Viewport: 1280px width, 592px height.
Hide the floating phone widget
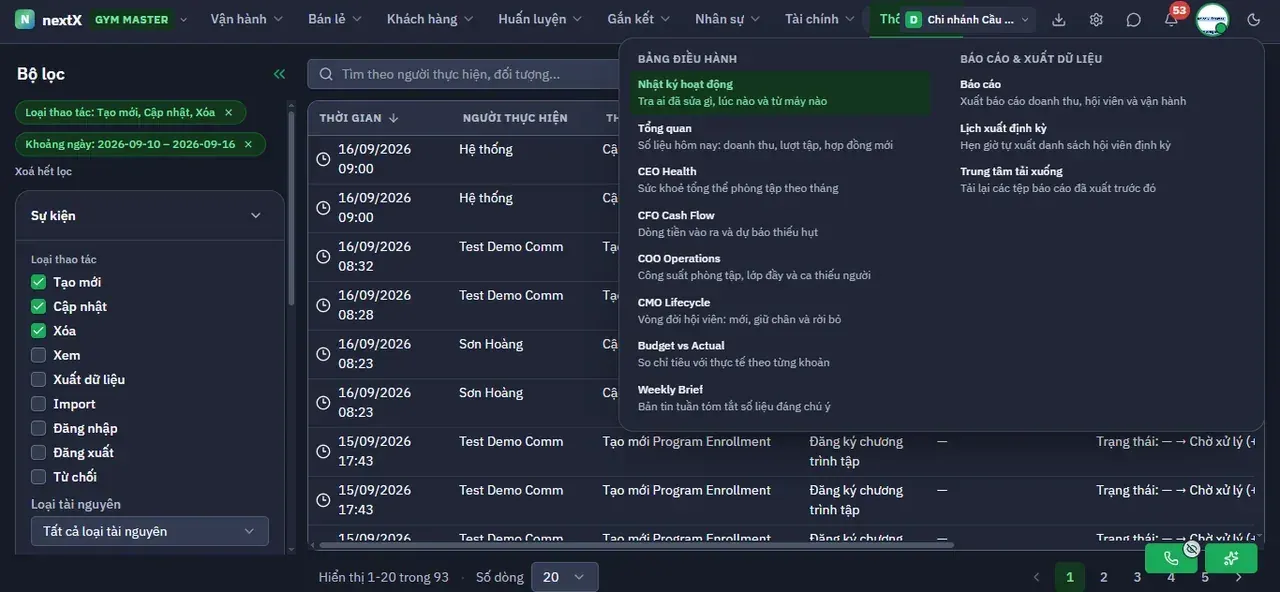1192,548
